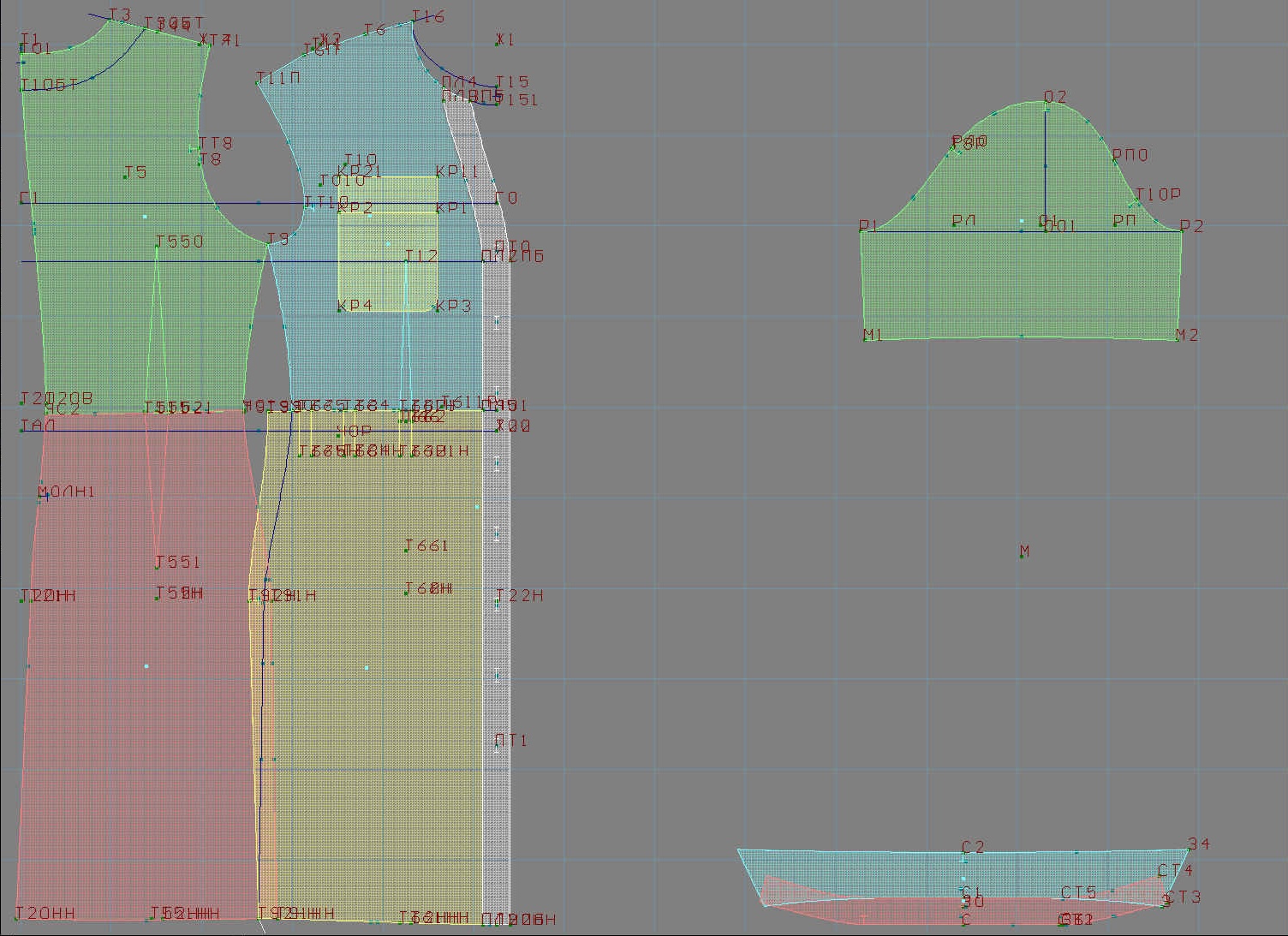Select point M1 on sleeve hem
The image size is (1288, 936).
[866, 338]
